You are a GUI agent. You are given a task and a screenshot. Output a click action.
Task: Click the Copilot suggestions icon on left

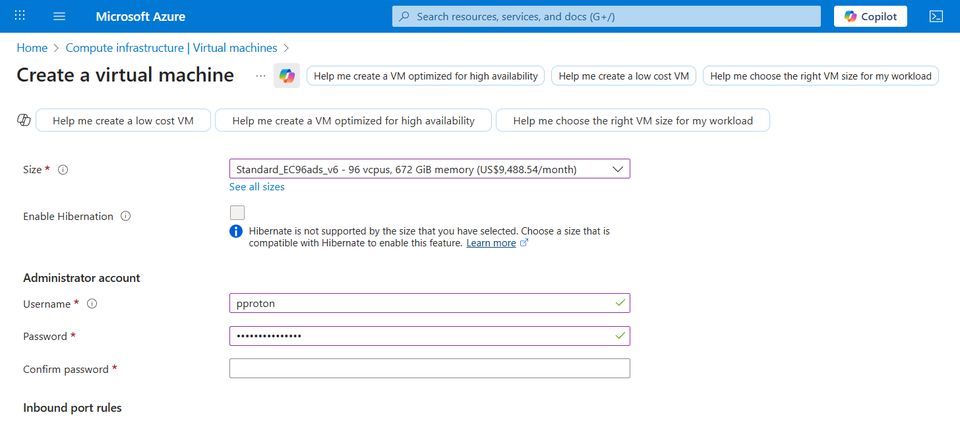(x=24, y=120)
